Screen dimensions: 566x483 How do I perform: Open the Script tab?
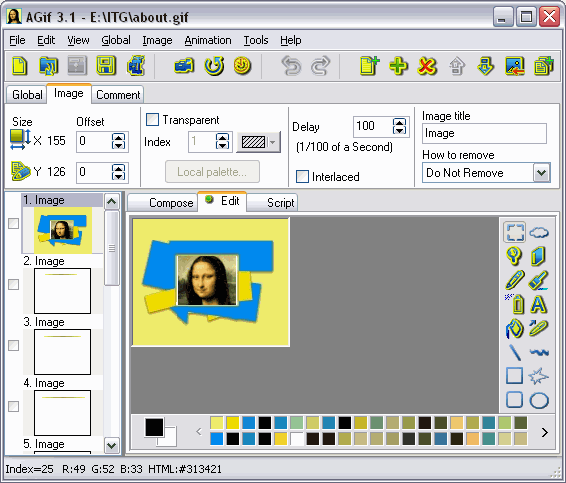(280, 203)
